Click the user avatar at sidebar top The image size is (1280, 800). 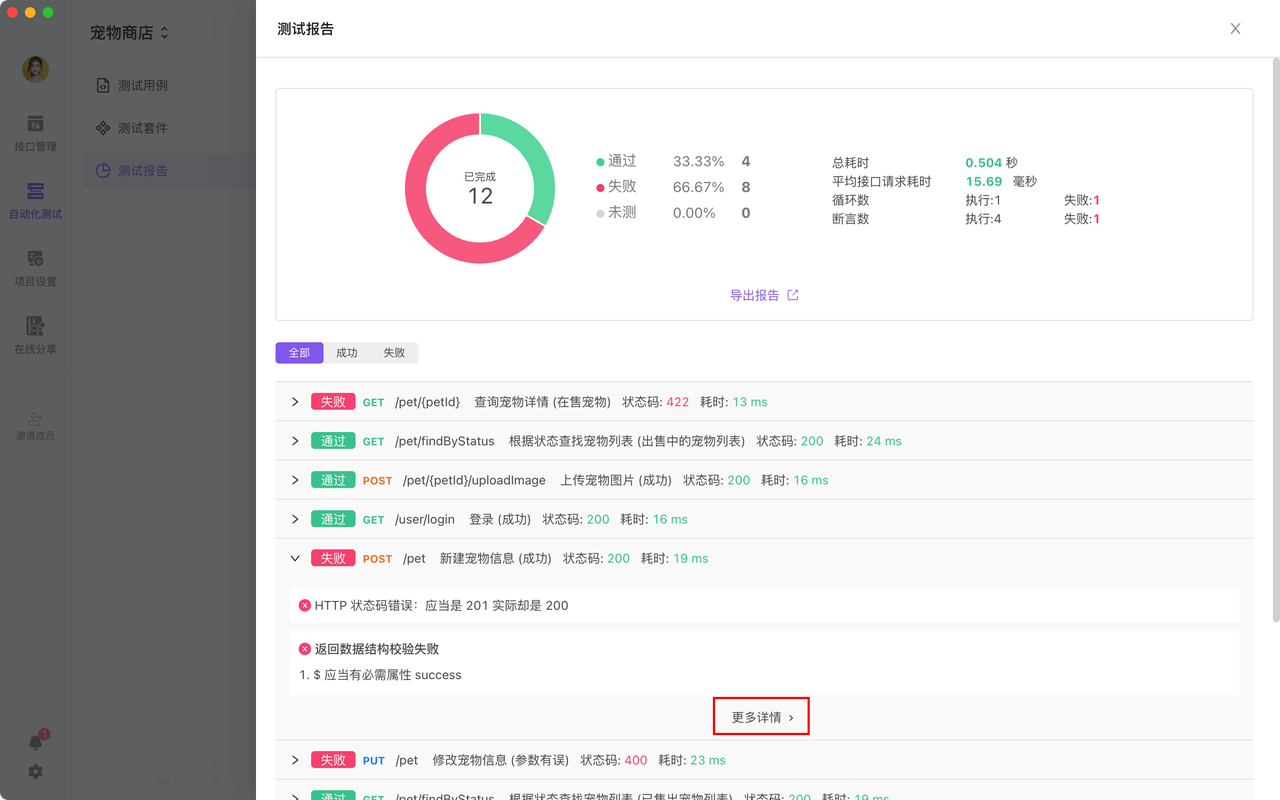pos(34,68)
